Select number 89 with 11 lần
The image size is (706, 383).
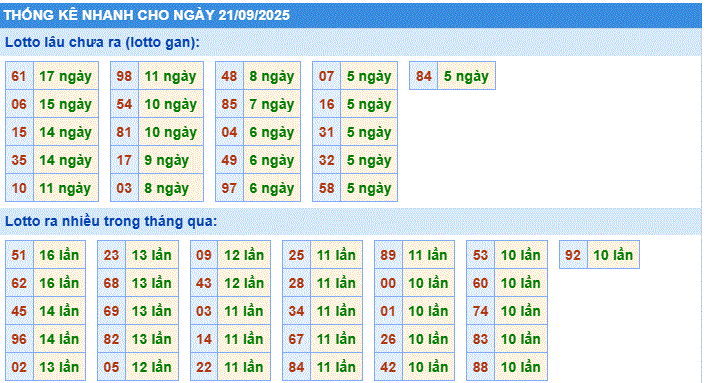(x=388, y=255)
